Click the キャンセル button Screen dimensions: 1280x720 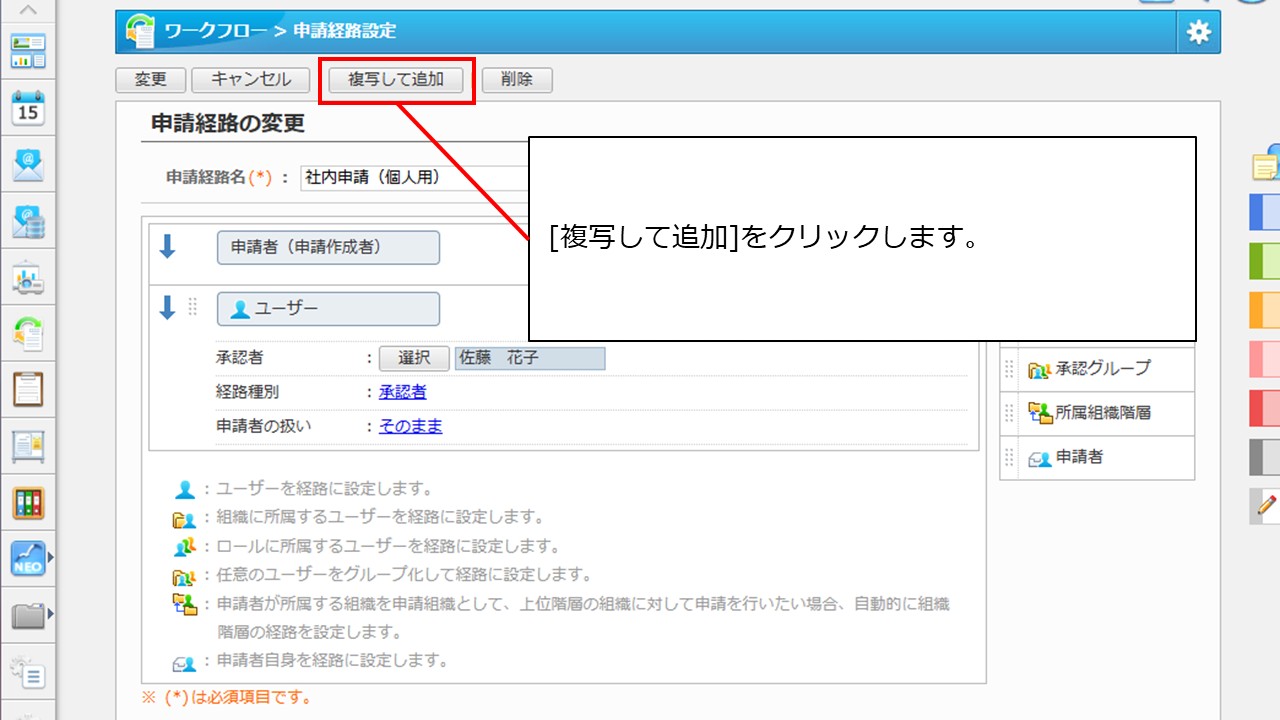[251, 80]
